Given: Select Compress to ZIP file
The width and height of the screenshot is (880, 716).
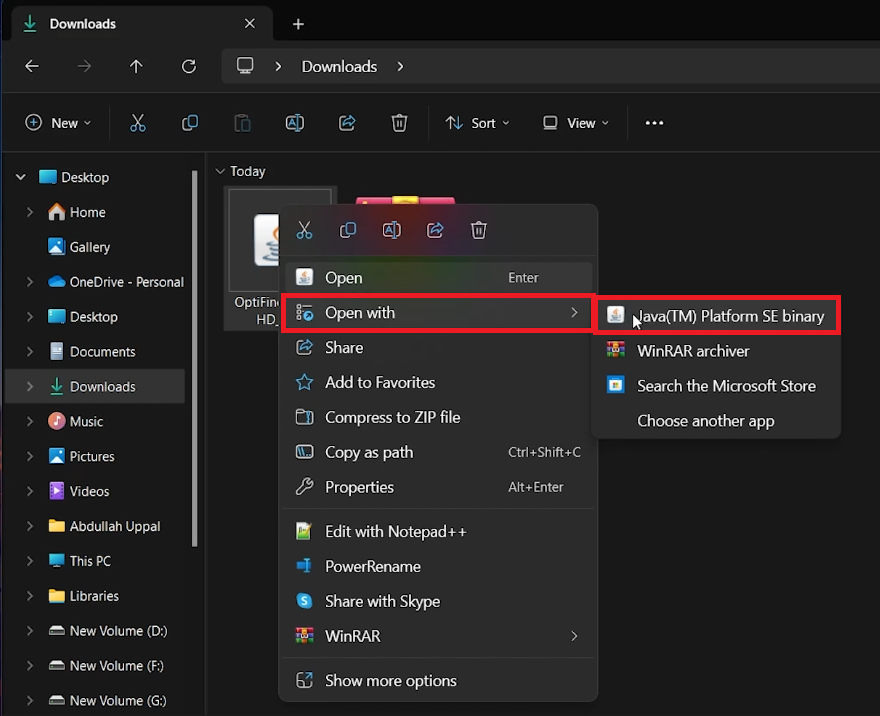Looking at the screenshot, I should [438, 417].
